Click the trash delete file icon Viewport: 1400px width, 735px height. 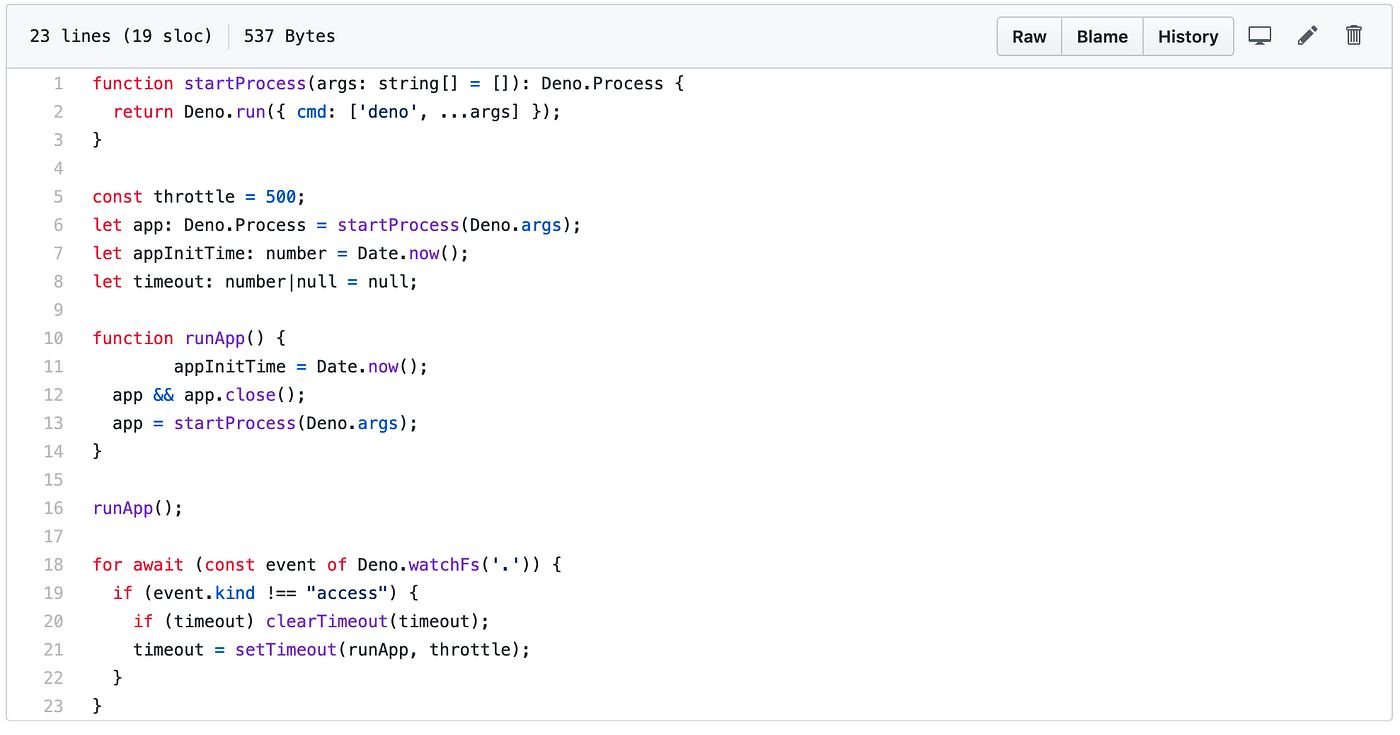coord(1354,36)
